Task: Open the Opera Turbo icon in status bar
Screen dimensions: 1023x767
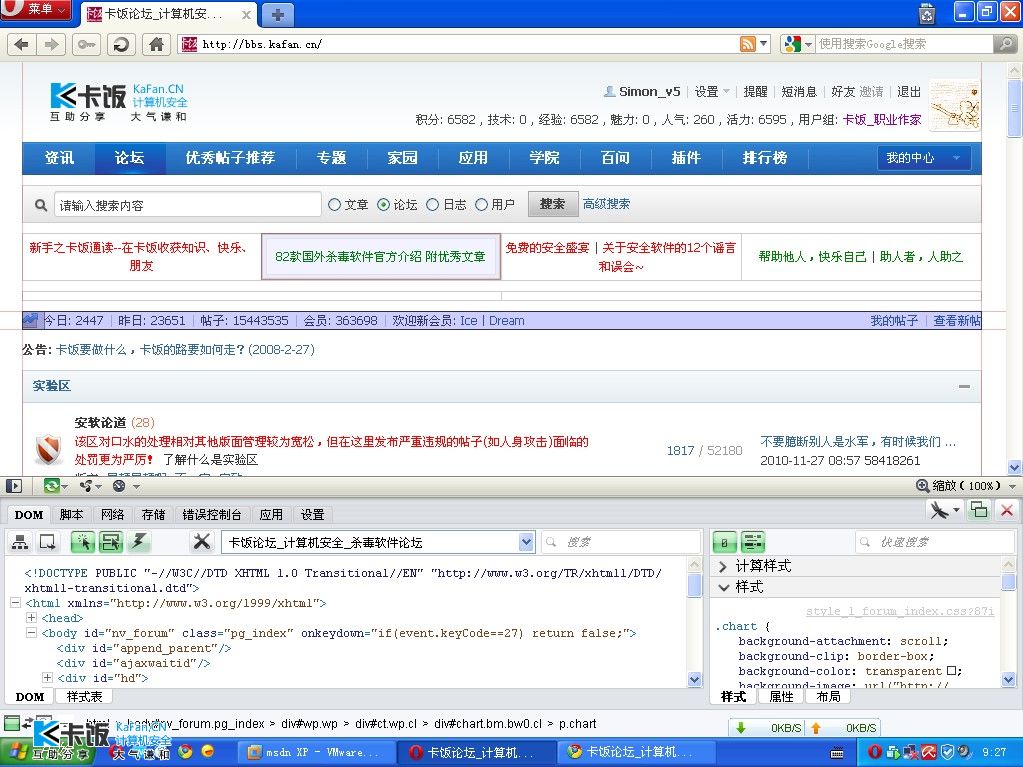Action: 119,486
